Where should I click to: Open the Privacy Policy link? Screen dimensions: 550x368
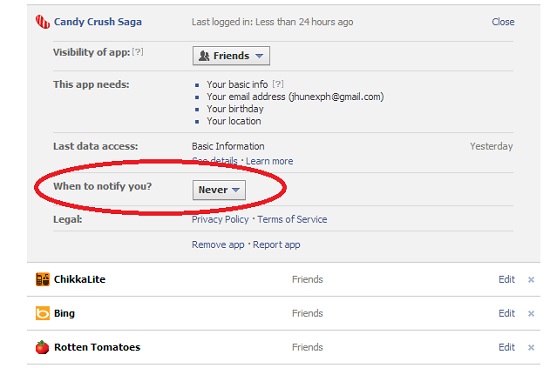click(x=220, y=219)
